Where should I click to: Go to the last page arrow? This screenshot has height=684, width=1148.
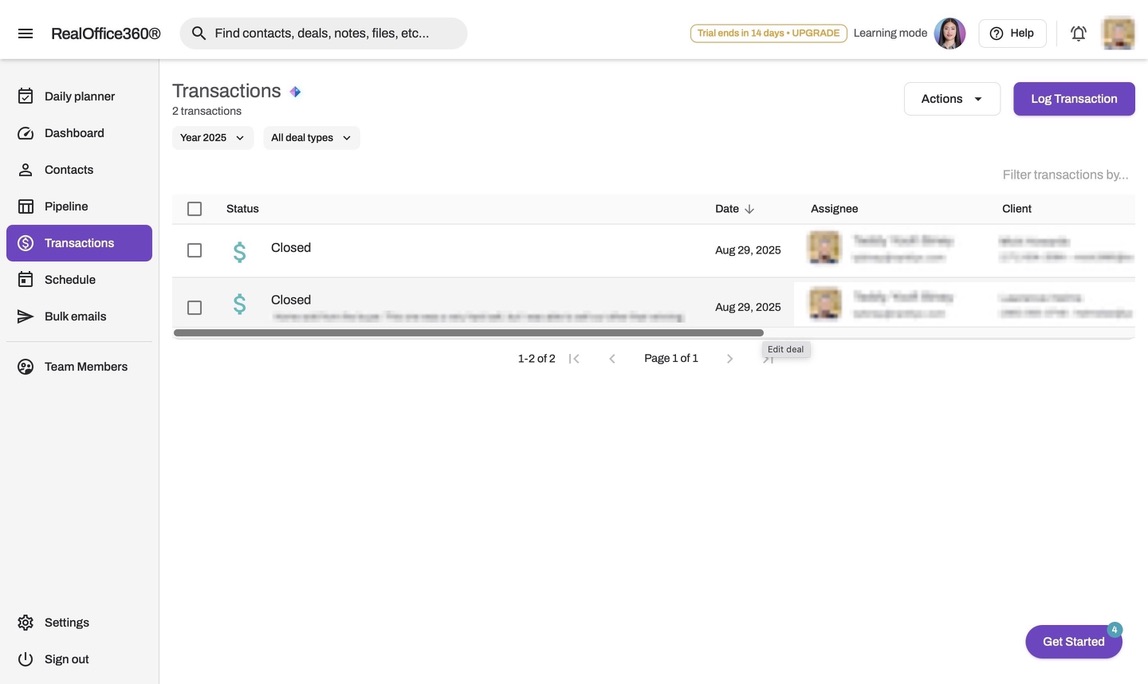(768, 359)
